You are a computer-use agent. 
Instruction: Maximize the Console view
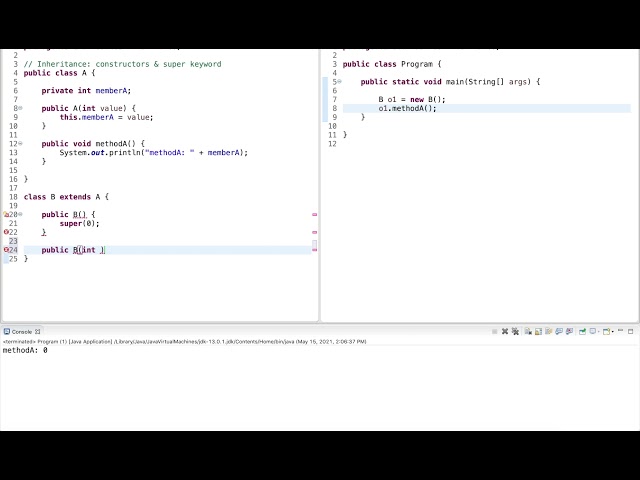pyautogui.click(x=631, y=331)
